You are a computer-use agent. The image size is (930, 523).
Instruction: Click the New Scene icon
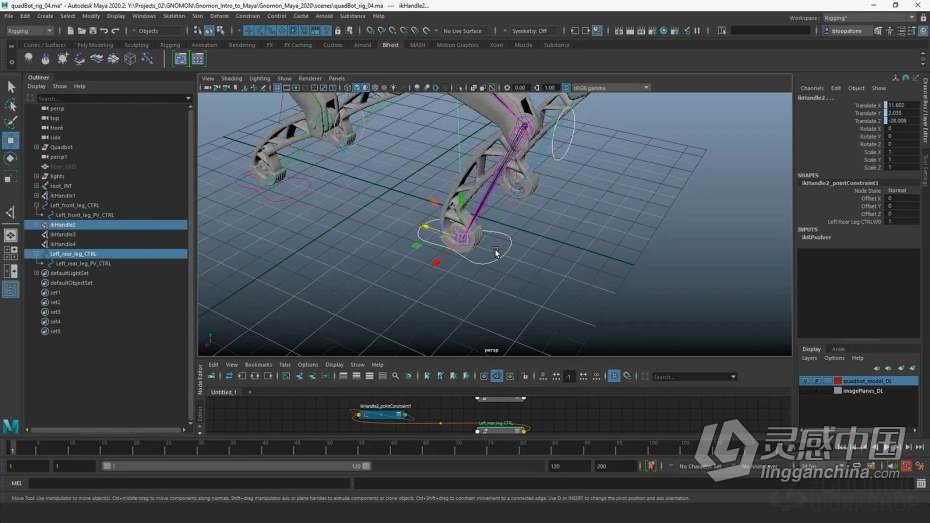(x=70, y=31)
